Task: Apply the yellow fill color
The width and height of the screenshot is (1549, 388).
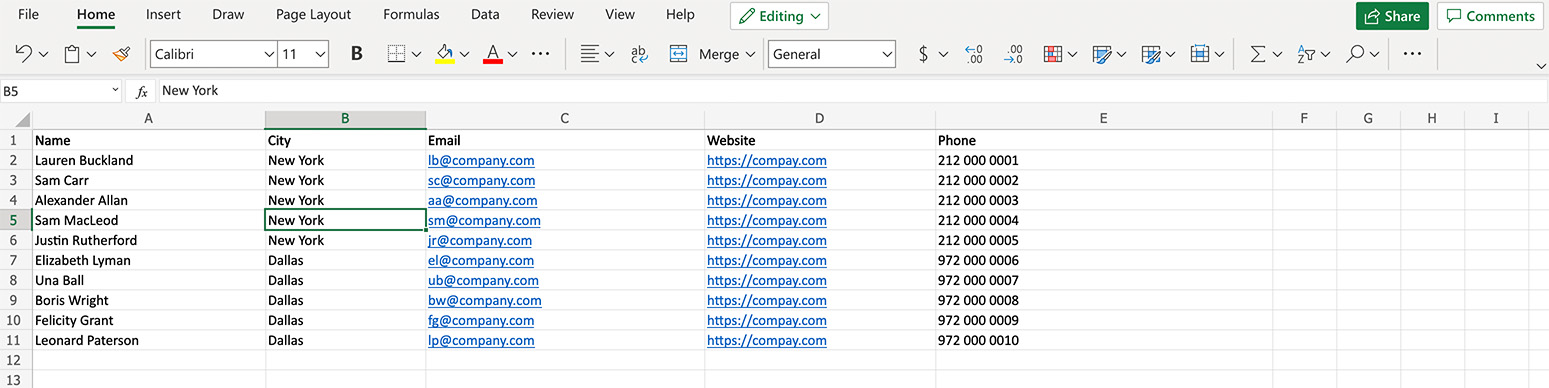Action: coord(445,54)
